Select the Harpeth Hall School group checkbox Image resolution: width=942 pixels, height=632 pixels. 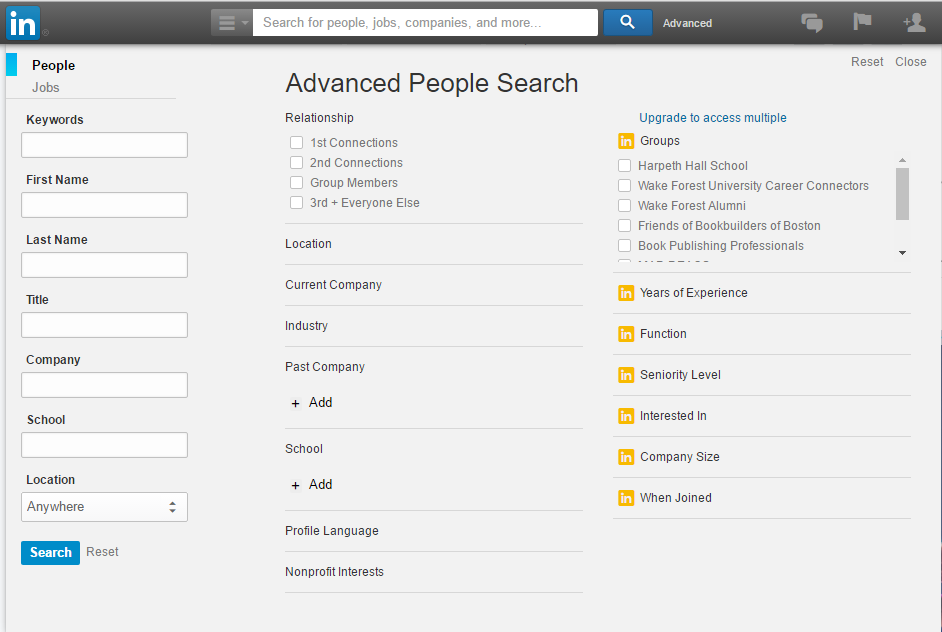625,166
